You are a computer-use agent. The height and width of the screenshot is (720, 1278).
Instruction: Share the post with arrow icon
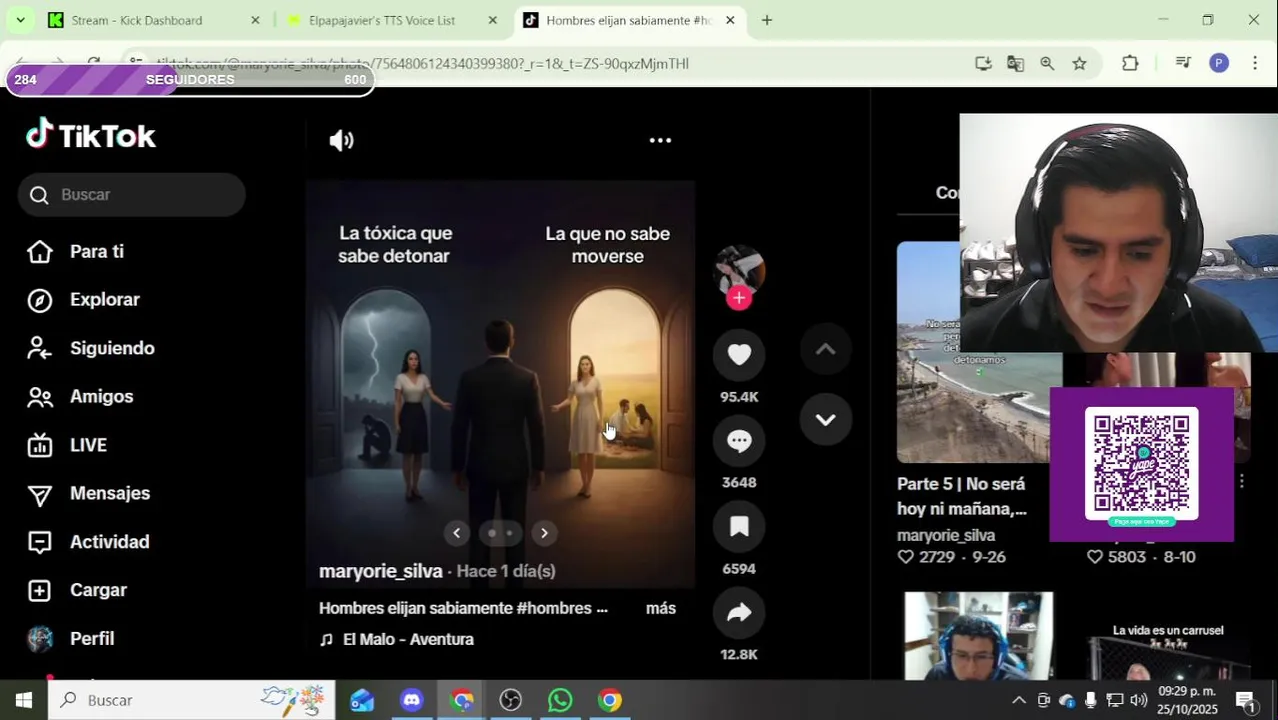point(739,613)
